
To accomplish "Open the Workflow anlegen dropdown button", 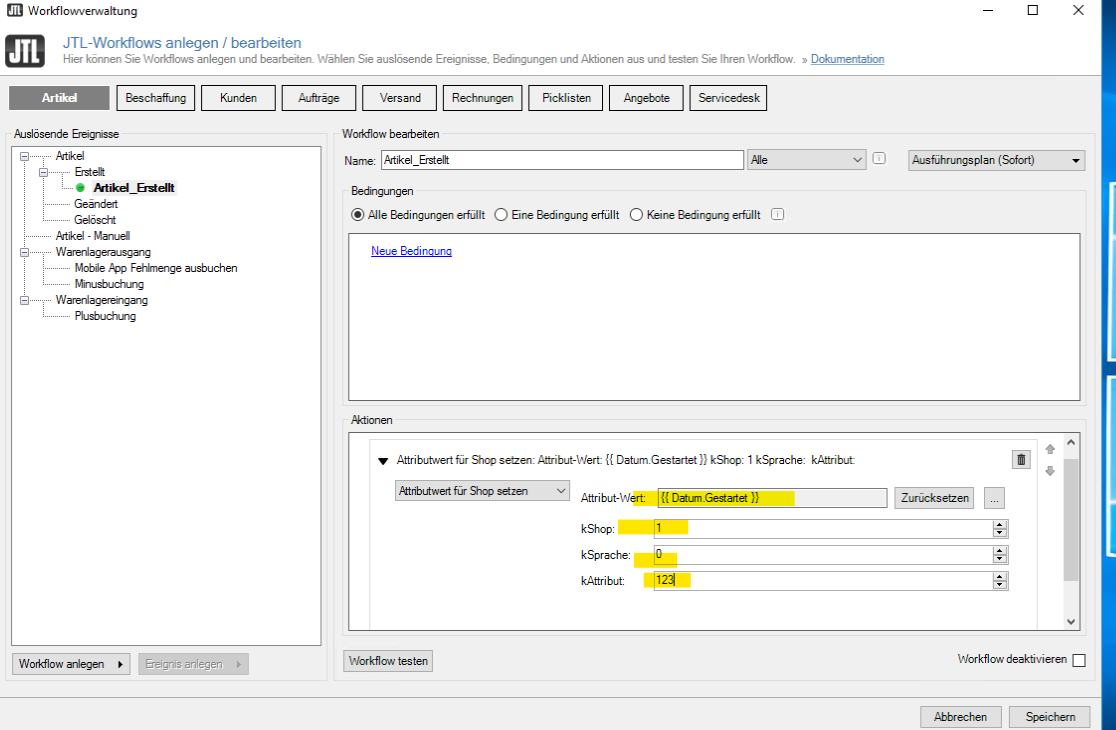I will [71, 664].
